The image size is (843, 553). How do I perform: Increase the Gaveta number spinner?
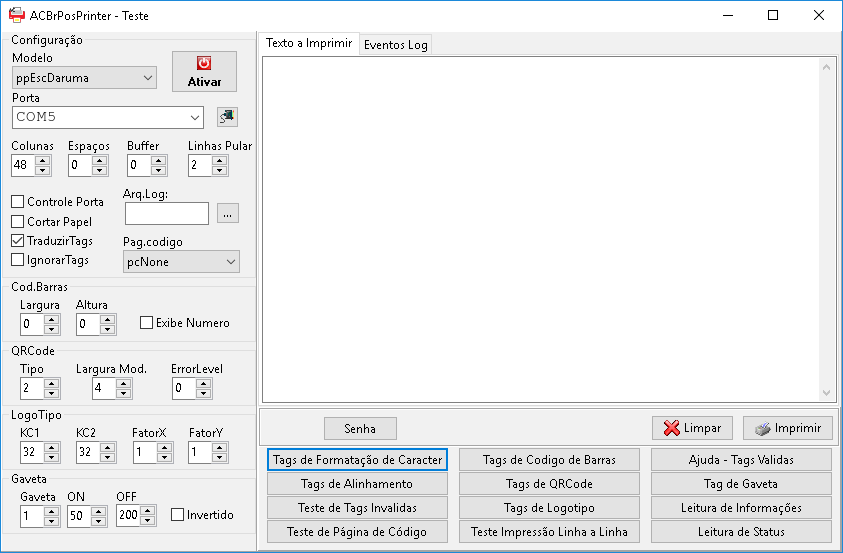[52, 511]
